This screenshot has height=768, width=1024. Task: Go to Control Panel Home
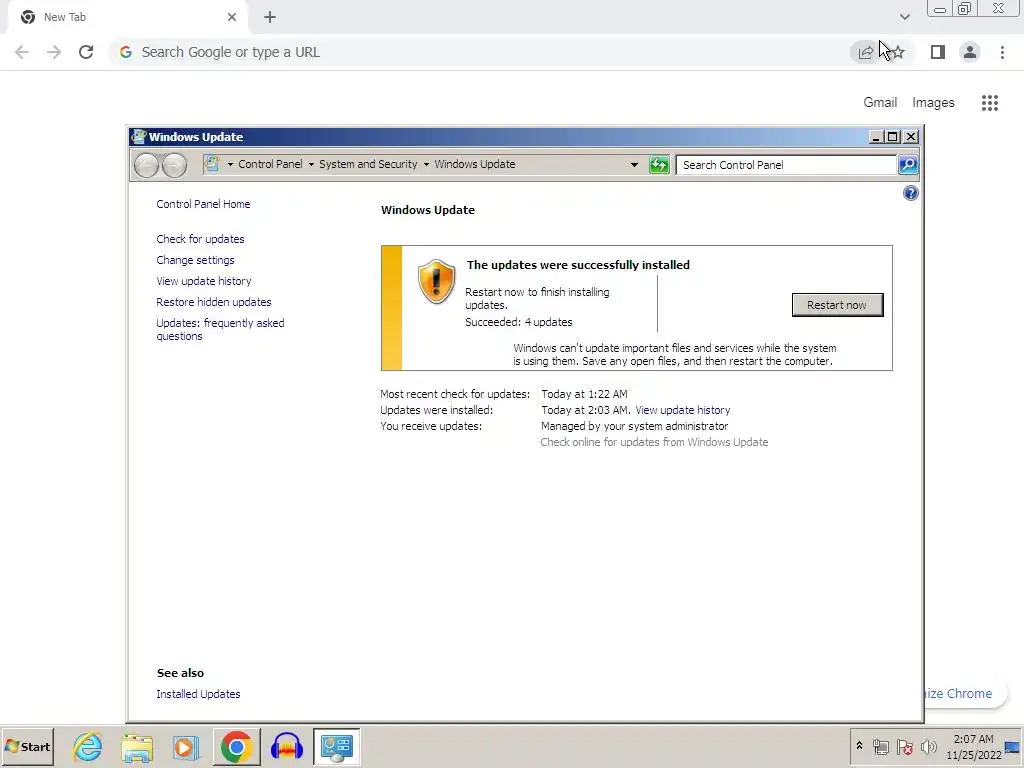203,204
